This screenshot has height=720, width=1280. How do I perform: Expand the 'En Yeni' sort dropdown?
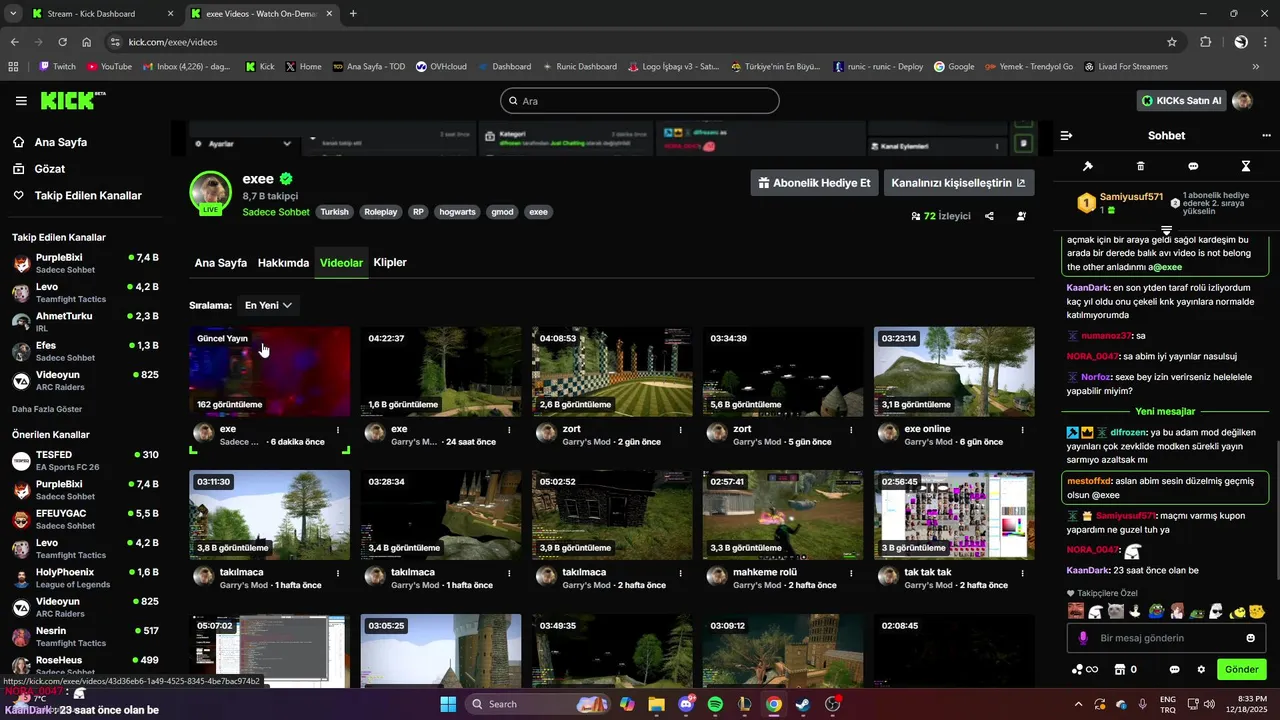[269, 305]
